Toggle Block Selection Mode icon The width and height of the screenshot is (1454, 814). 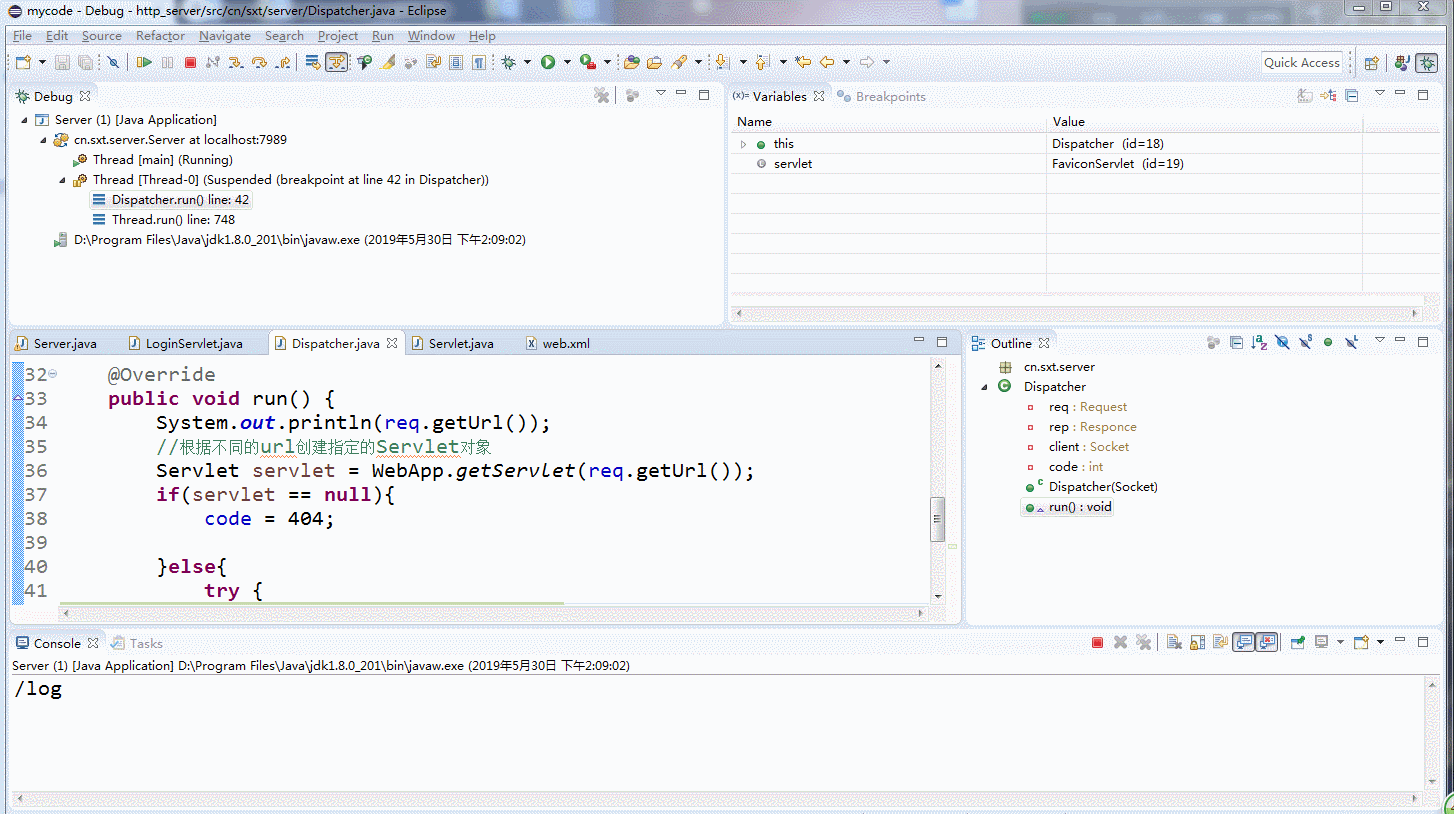[x=456, y=62]
